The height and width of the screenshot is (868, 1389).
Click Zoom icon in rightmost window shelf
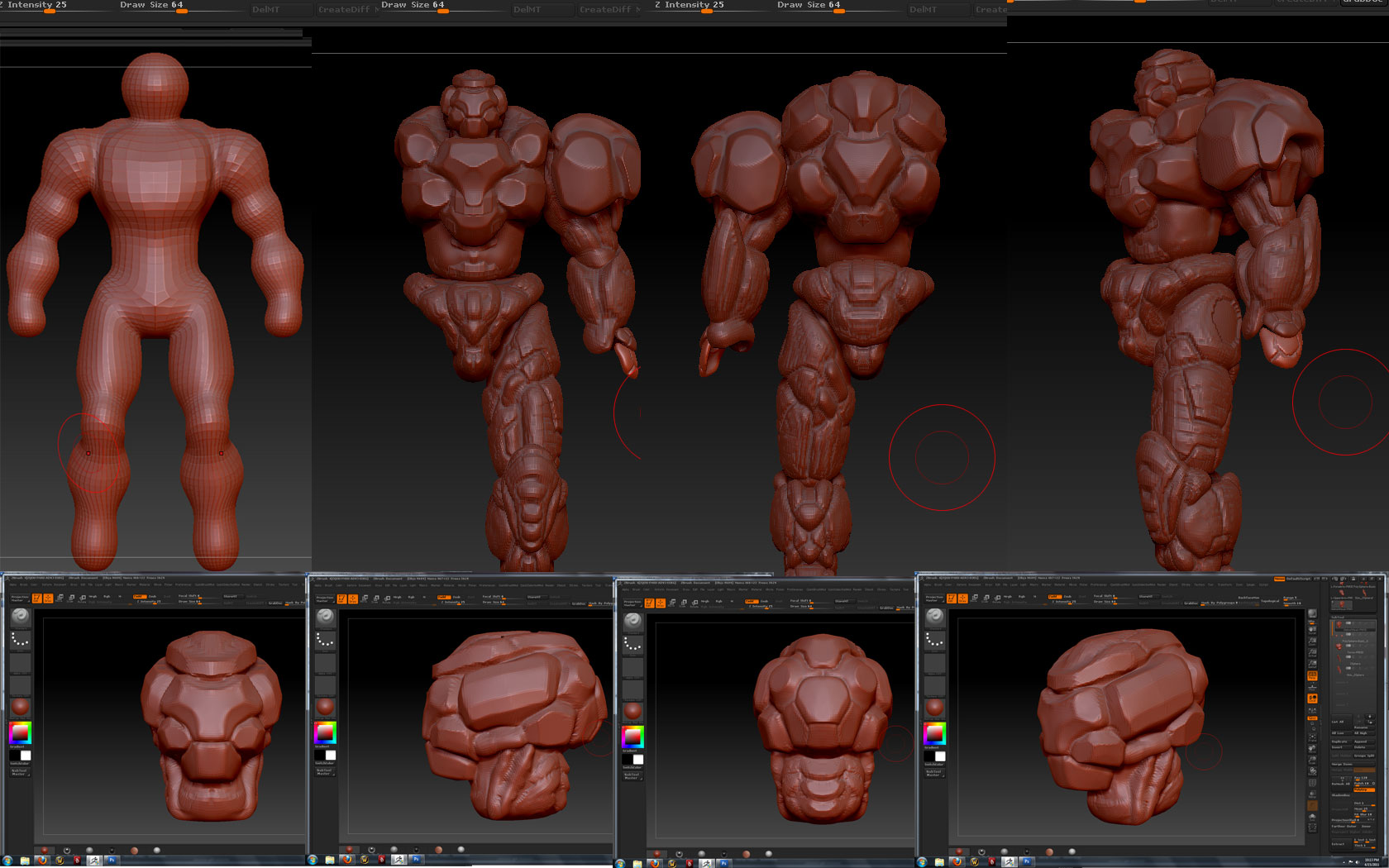coord(1312,641)
